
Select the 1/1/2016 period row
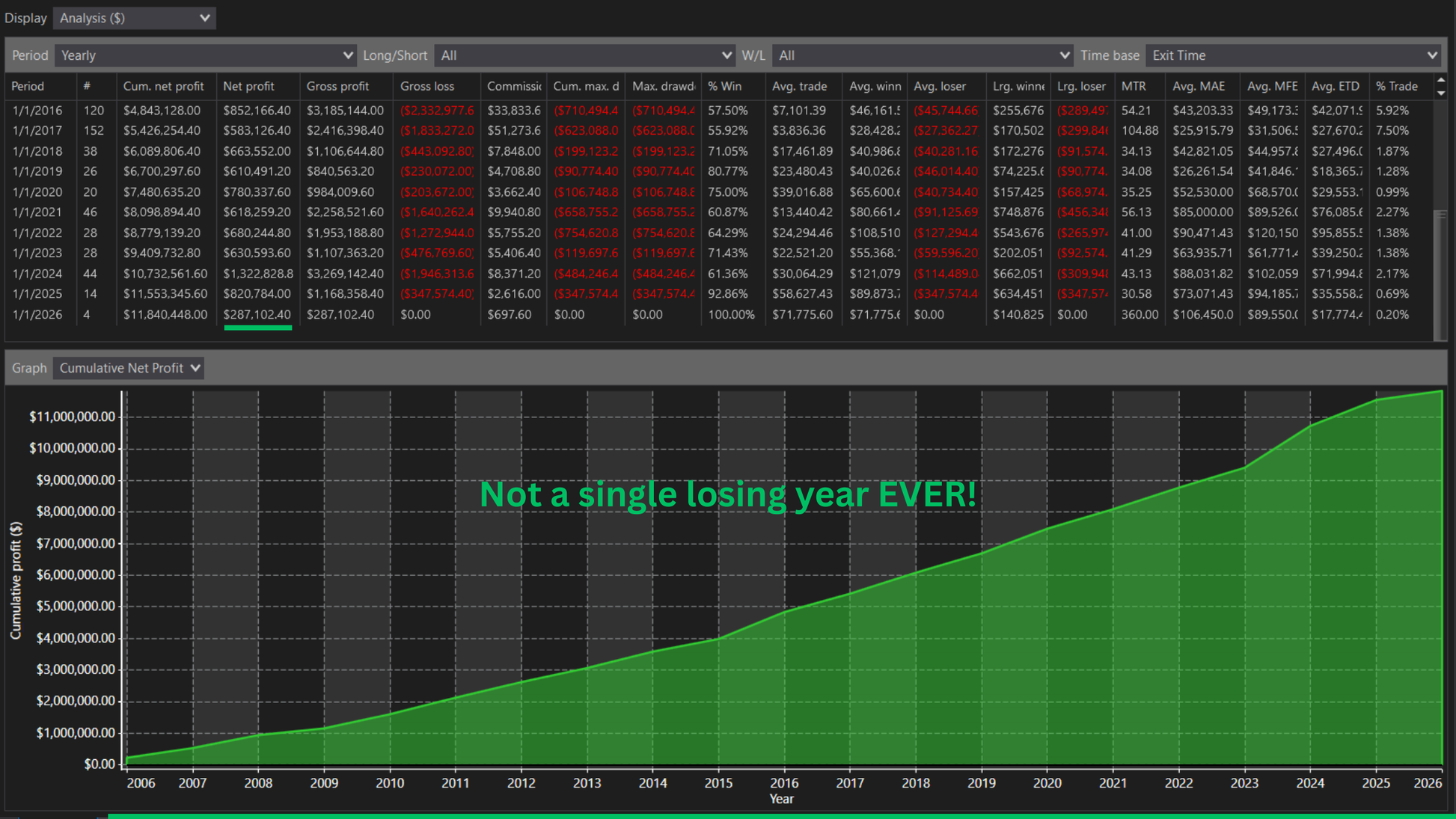(x=37, y=110)
